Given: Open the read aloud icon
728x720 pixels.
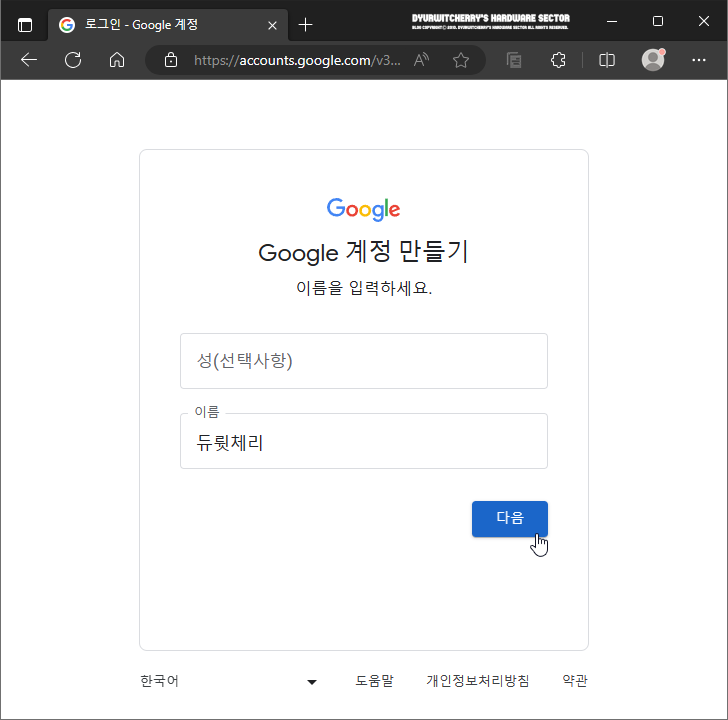Looking at the screenshot, I should pyautogui.click(x=421, y=60).
